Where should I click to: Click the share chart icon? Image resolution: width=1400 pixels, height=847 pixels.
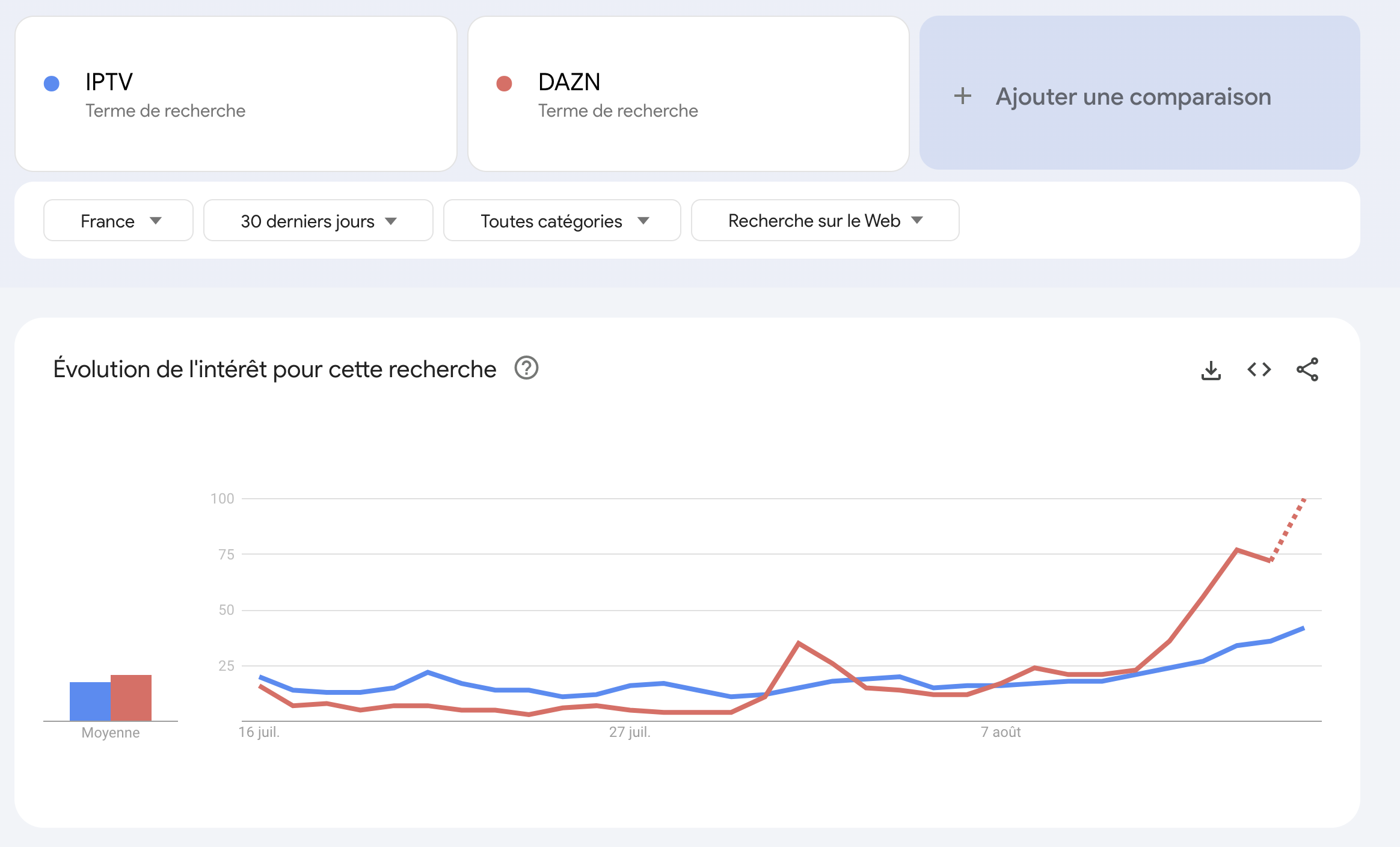coord(1307,369)
